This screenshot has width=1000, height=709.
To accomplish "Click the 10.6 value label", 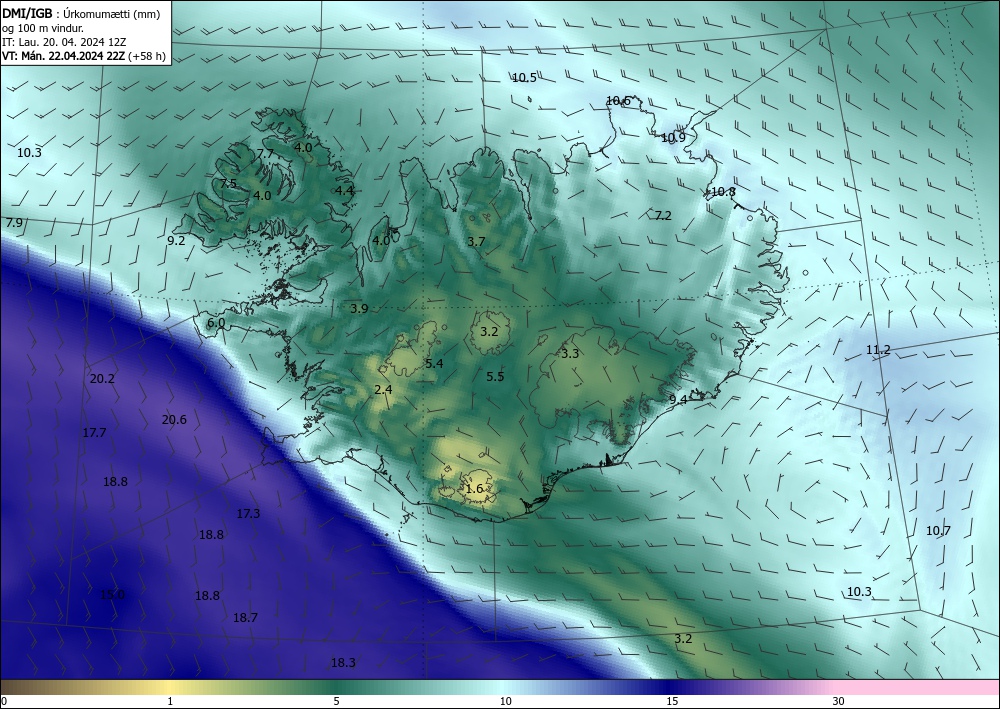I will tap(618, 101).
